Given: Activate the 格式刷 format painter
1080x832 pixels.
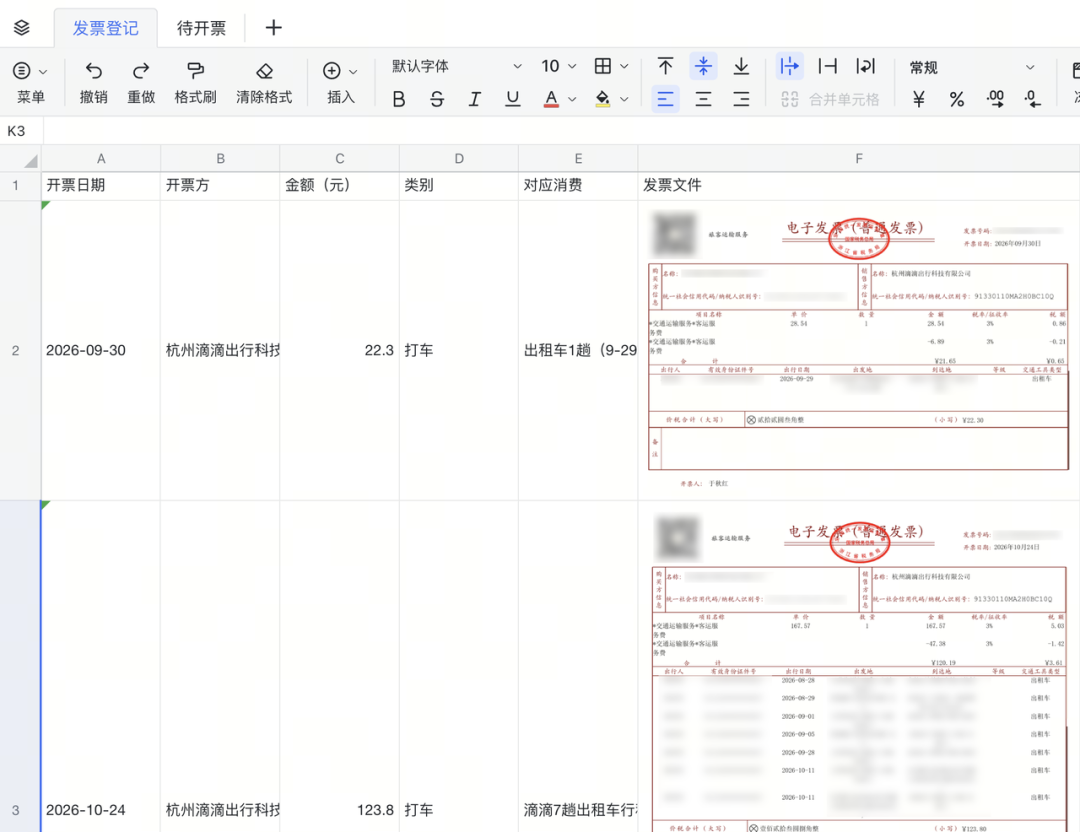Looking at the screenshot, I should pos(196,83).
